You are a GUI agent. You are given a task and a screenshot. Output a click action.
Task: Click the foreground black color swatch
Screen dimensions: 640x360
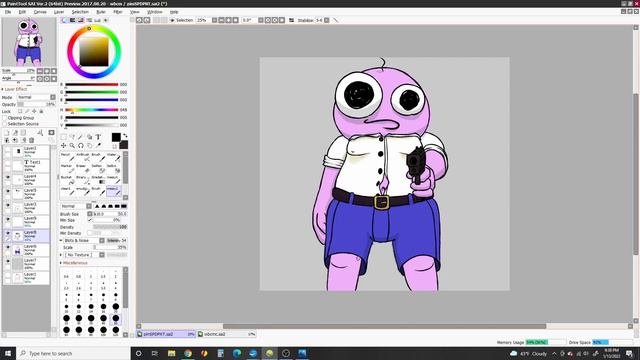[116, 137]
